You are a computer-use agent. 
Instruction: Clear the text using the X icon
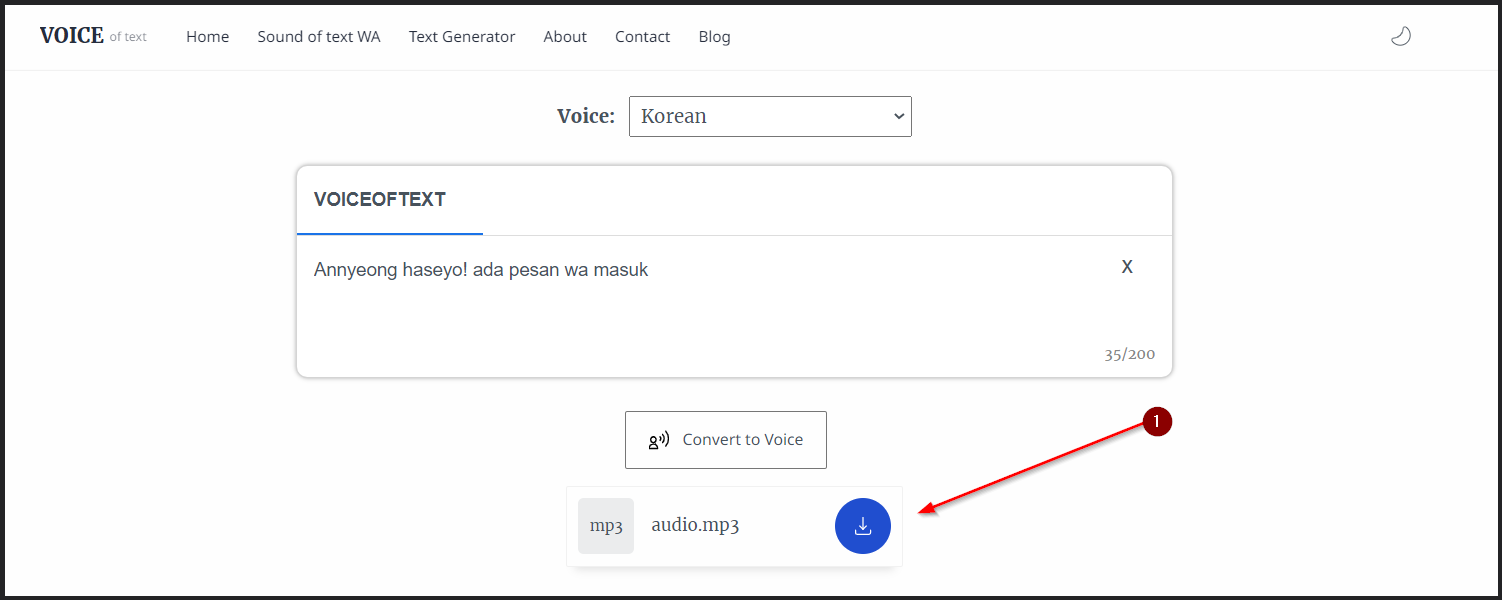click(x=1127, y=266)
